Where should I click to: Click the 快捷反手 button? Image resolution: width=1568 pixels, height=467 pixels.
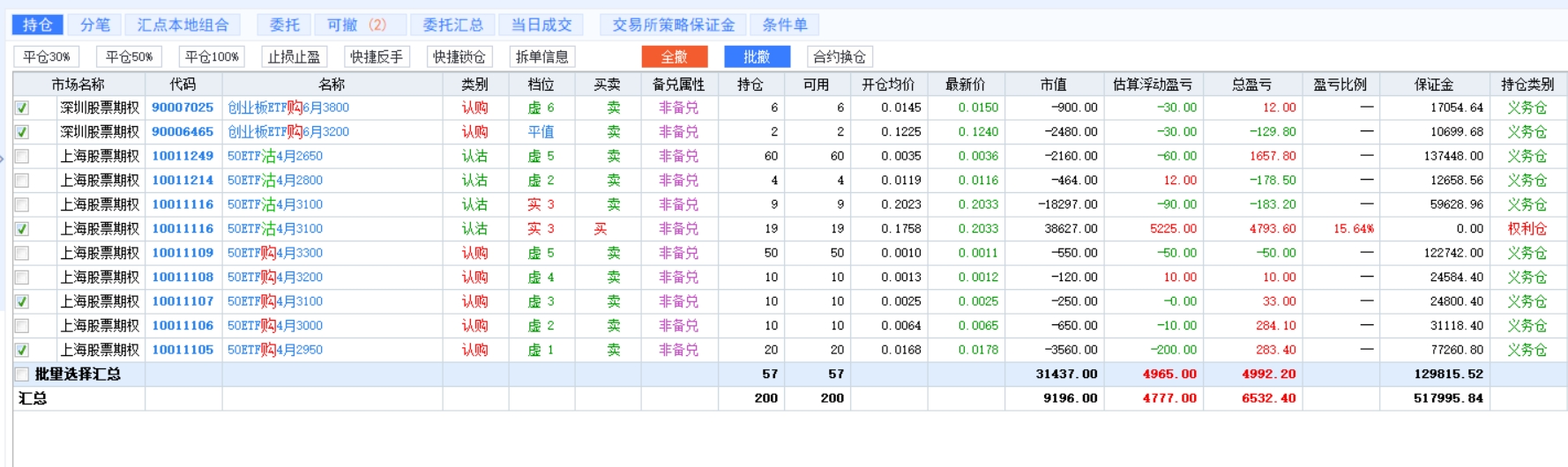(x=377, y=56)
